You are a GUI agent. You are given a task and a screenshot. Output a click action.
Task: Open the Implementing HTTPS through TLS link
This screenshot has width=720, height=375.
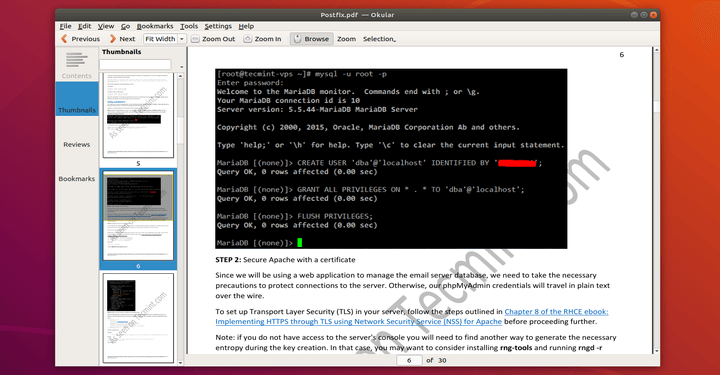[359, 322]
